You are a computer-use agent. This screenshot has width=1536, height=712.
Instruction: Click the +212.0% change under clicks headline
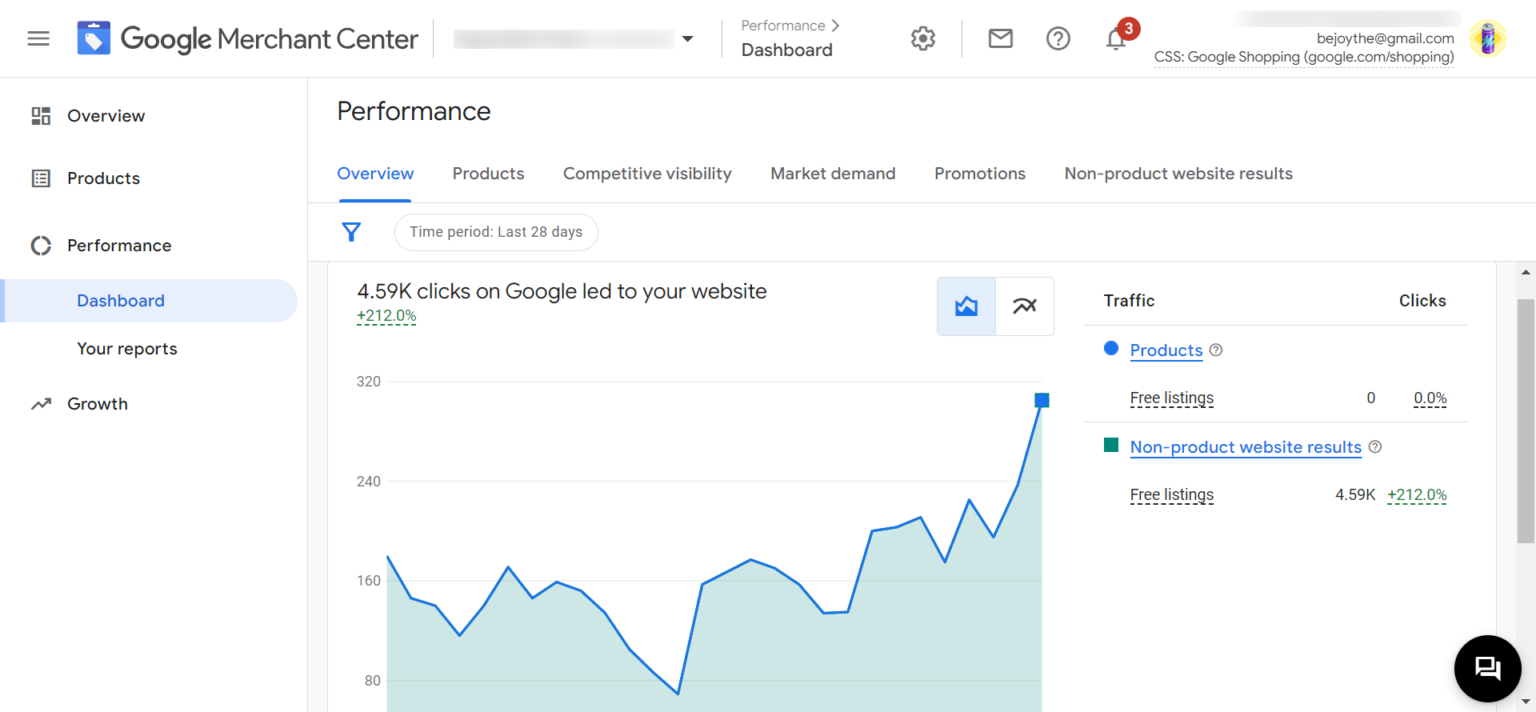click(x=386, y=316)
